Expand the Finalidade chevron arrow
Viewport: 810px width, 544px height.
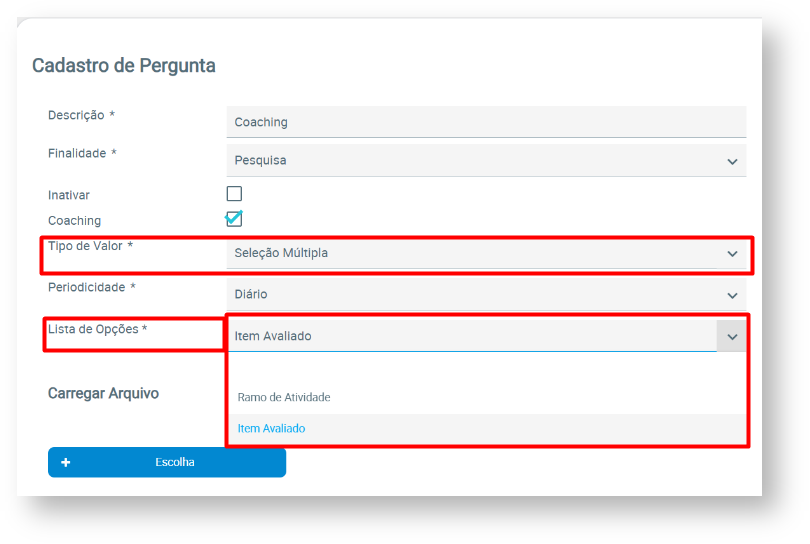[732, 161]
